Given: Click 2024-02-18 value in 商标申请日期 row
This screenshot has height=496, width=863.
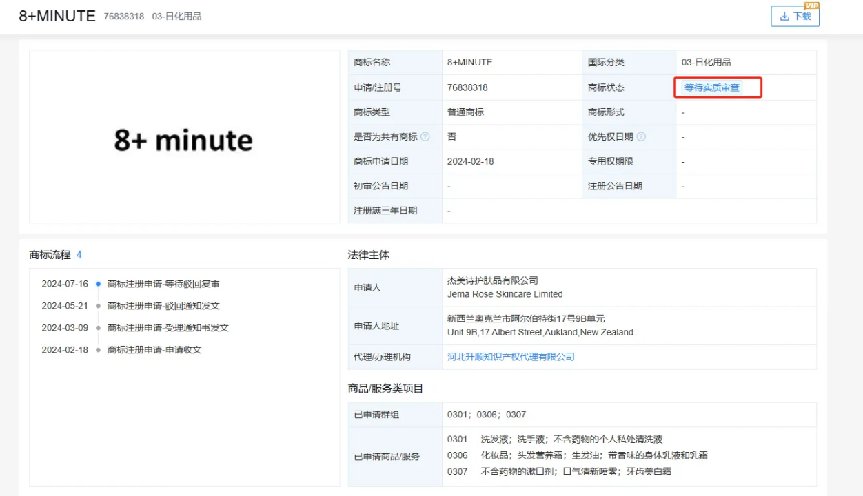Looking at the screenshot, I should click(x=471, y=161).
